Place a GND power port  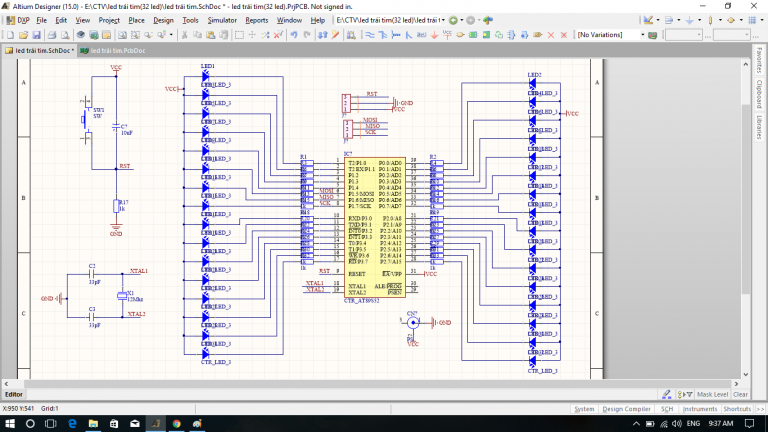(433, 34)
